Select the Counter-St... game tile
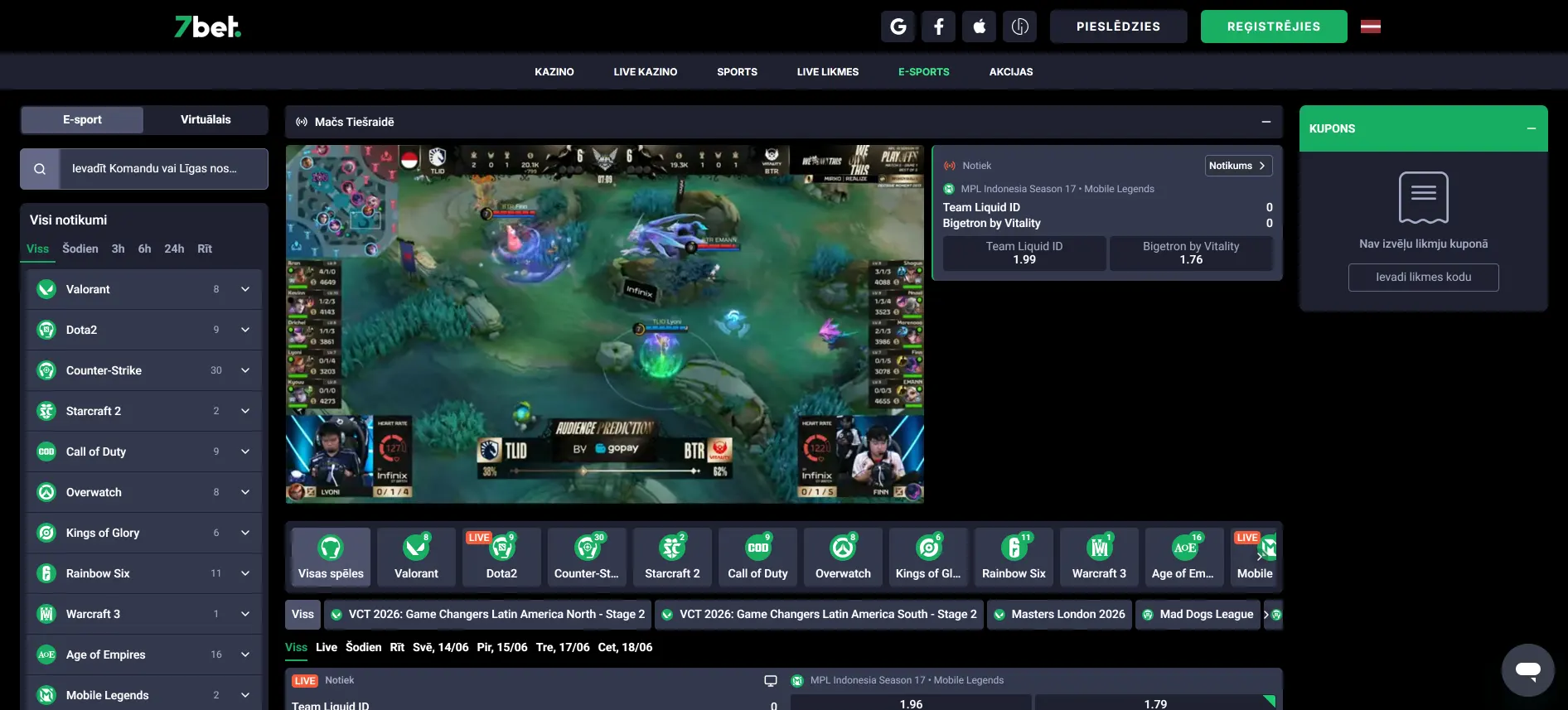The image size is (1568, 710). tap(587, 557)
